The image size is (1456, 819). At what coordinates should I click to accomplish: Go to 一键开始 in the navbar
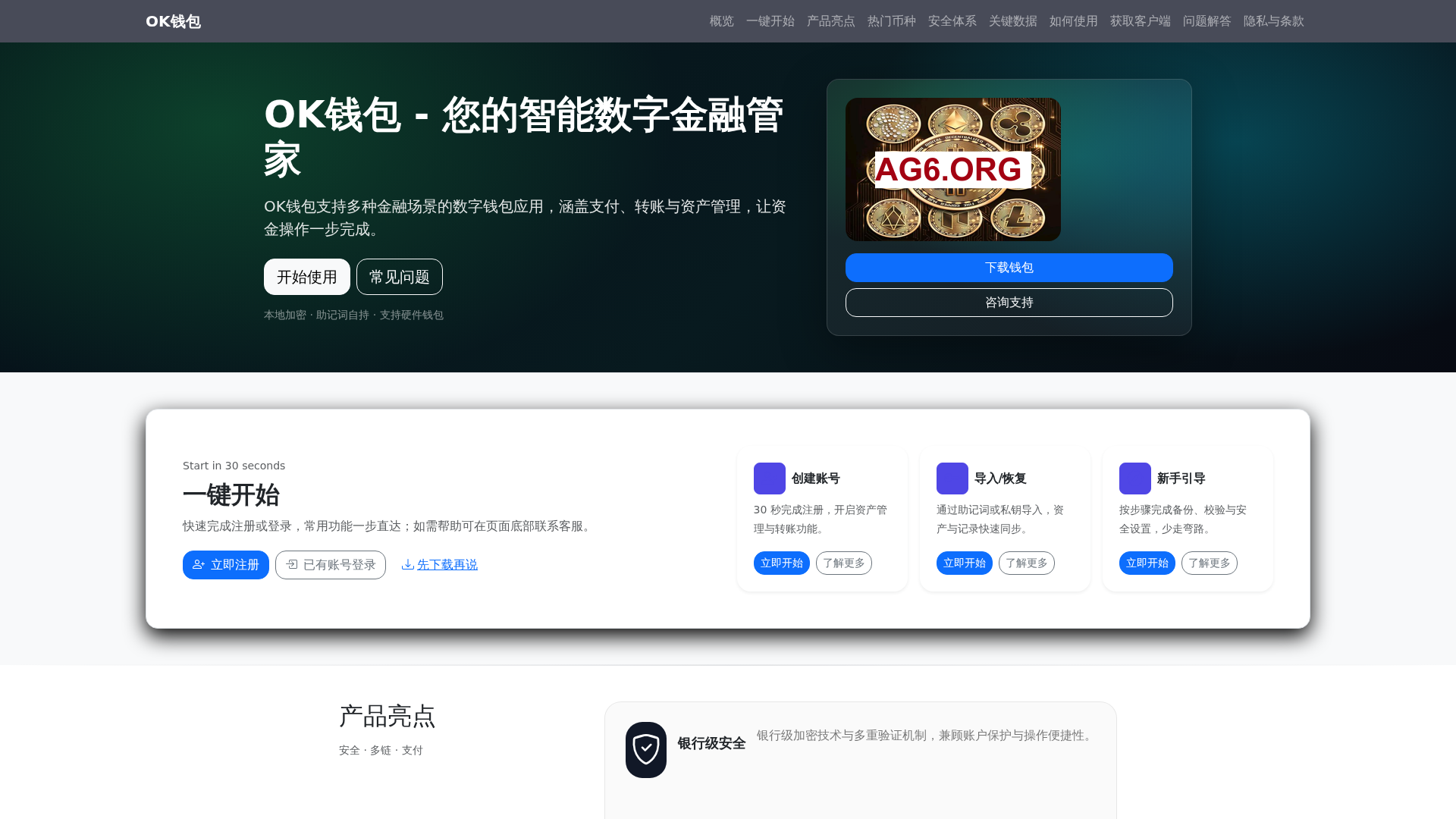click(x=770, y=21)
